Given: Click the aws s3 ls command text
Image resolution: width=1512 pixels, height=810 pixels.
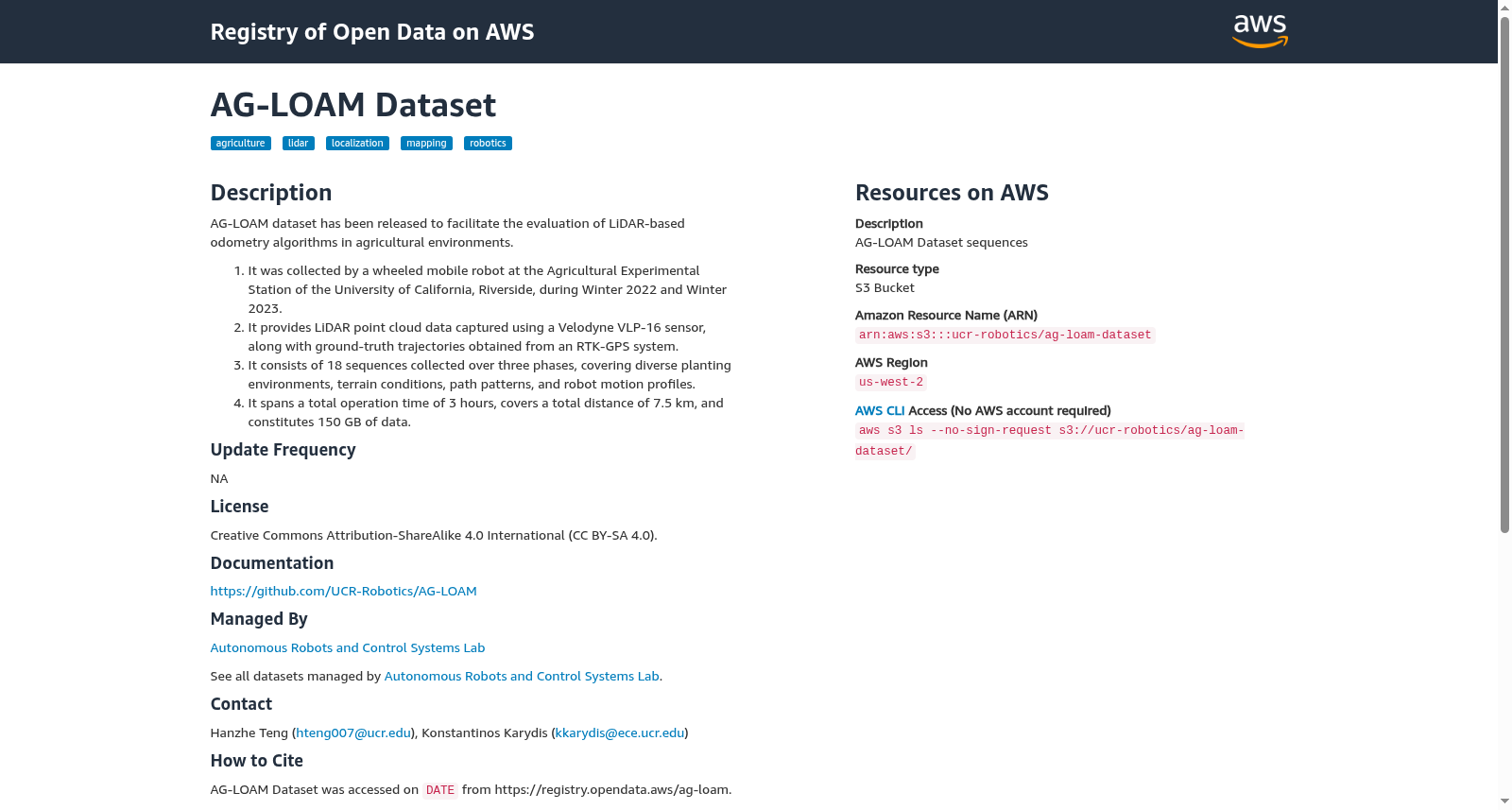Looking at the screenshot, I should (x=1049, y=440).
